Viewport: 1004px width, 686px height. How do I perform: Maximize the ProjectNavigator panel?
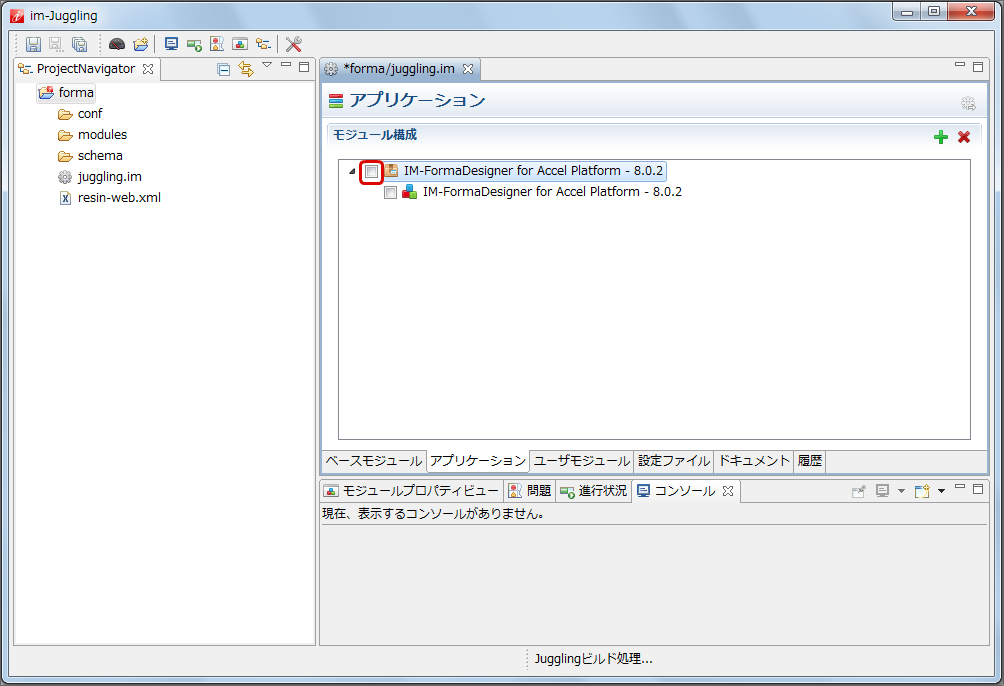click(304, 67)
